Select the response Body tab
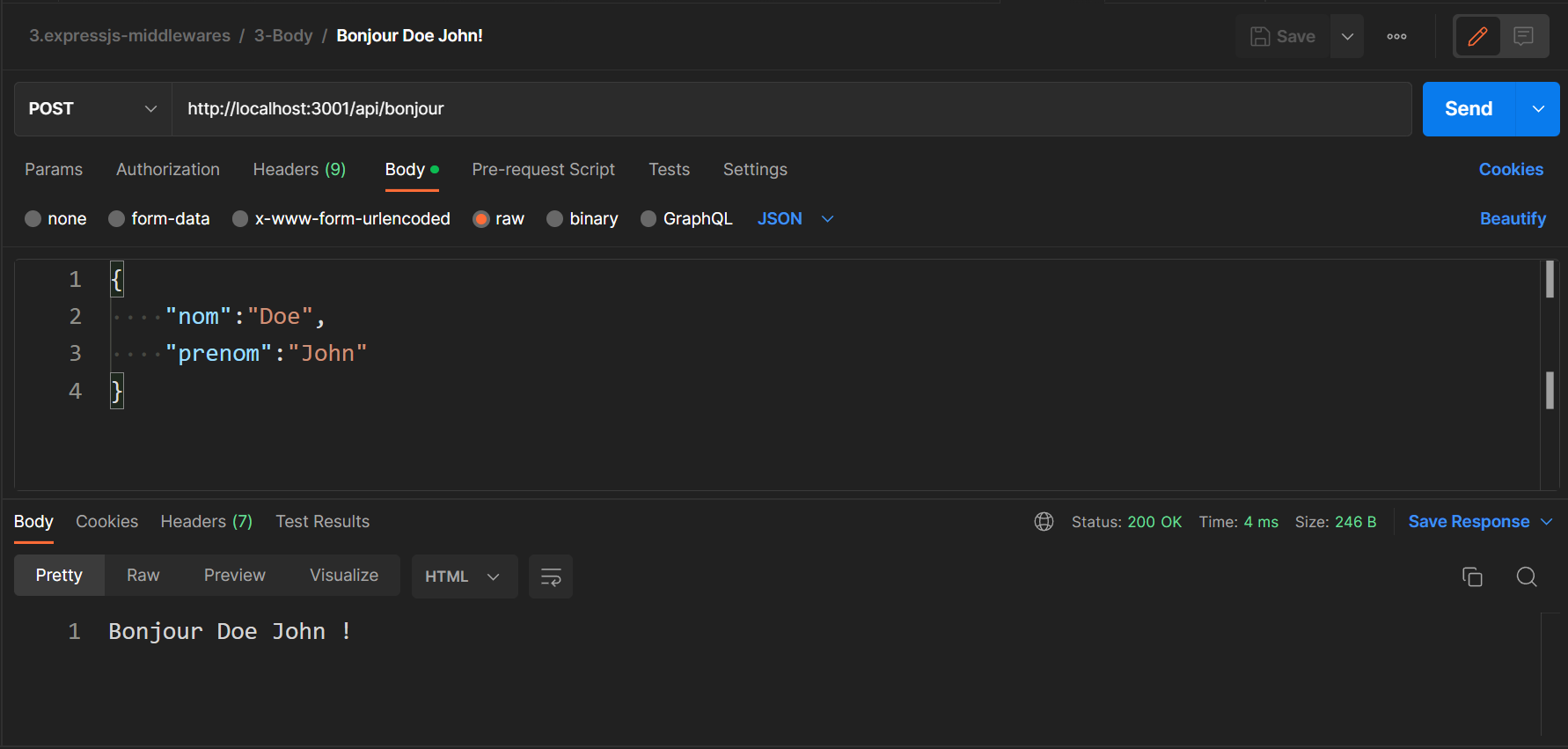The width and height of the screenshot is (1568, 749). (33, 522)
